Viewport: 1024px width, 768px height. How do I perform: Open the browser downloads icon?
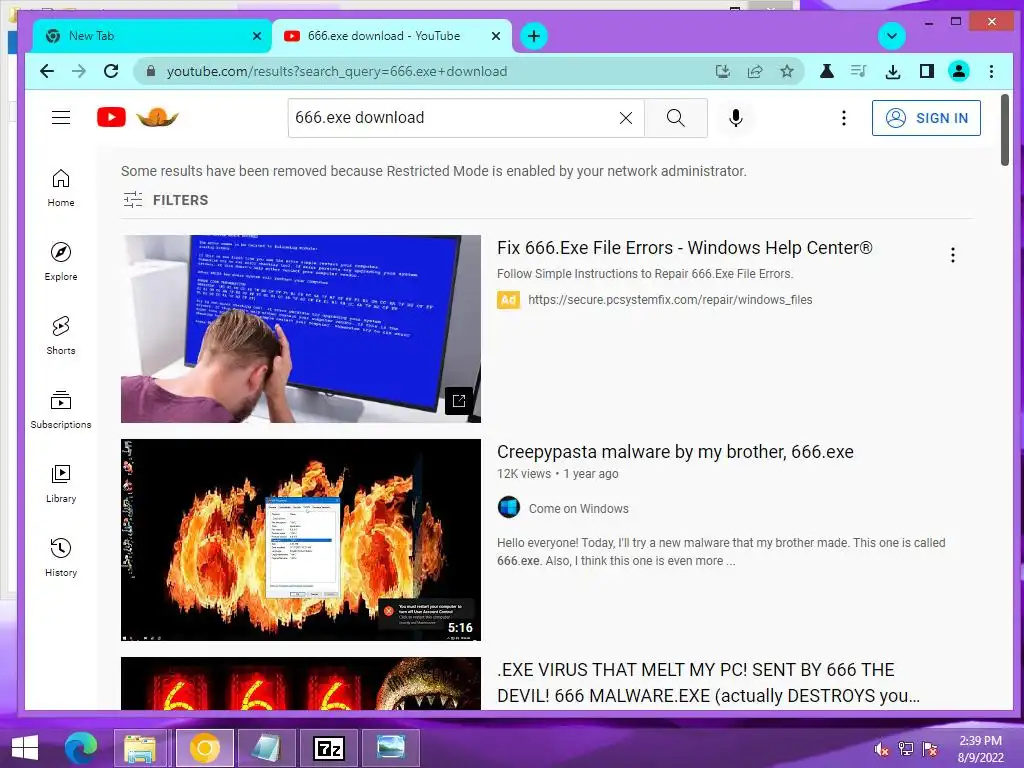(x=893, y=71)
